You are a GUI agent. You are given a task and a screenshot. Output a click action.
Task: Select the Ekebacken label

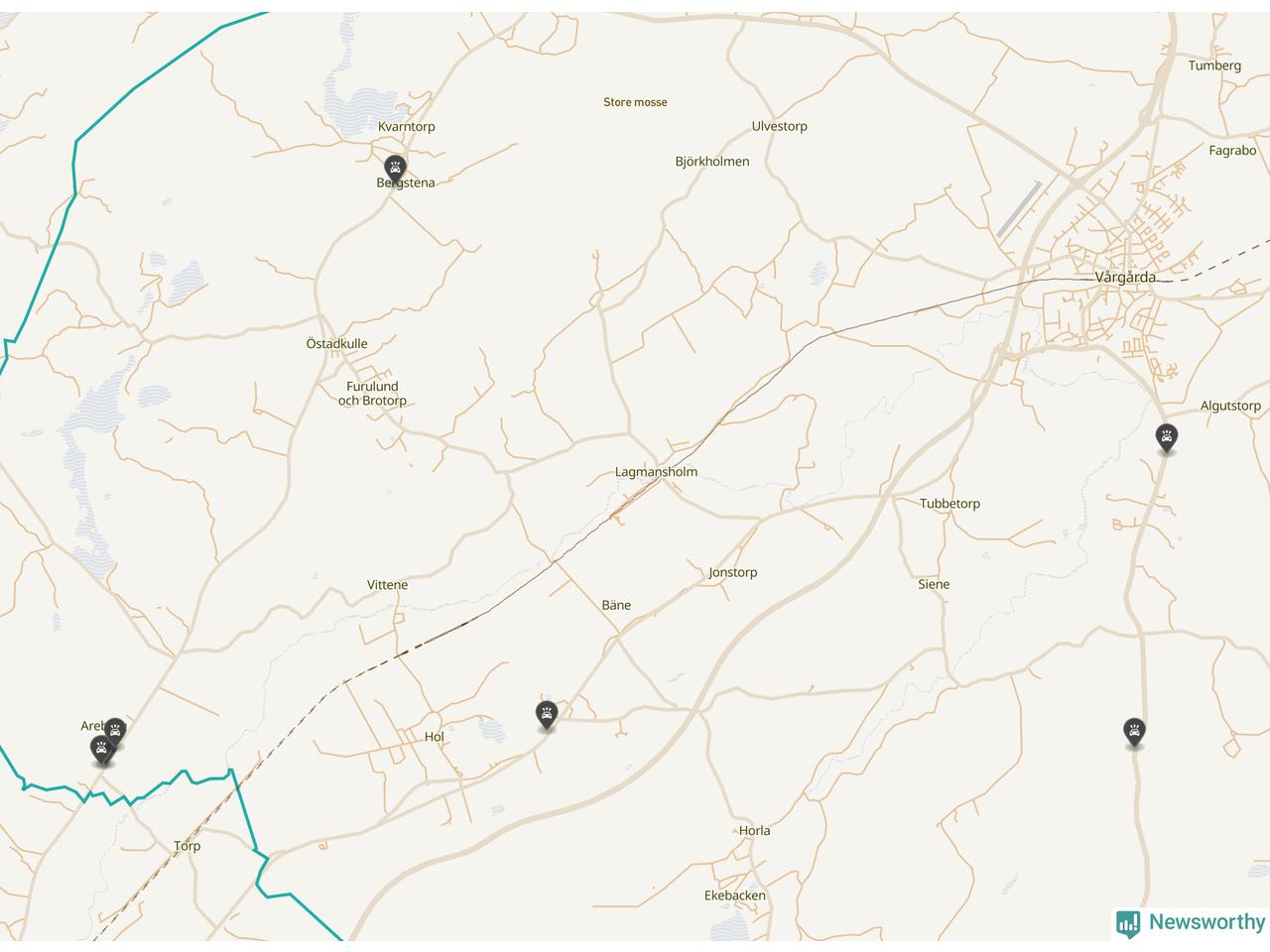(735, 895)
